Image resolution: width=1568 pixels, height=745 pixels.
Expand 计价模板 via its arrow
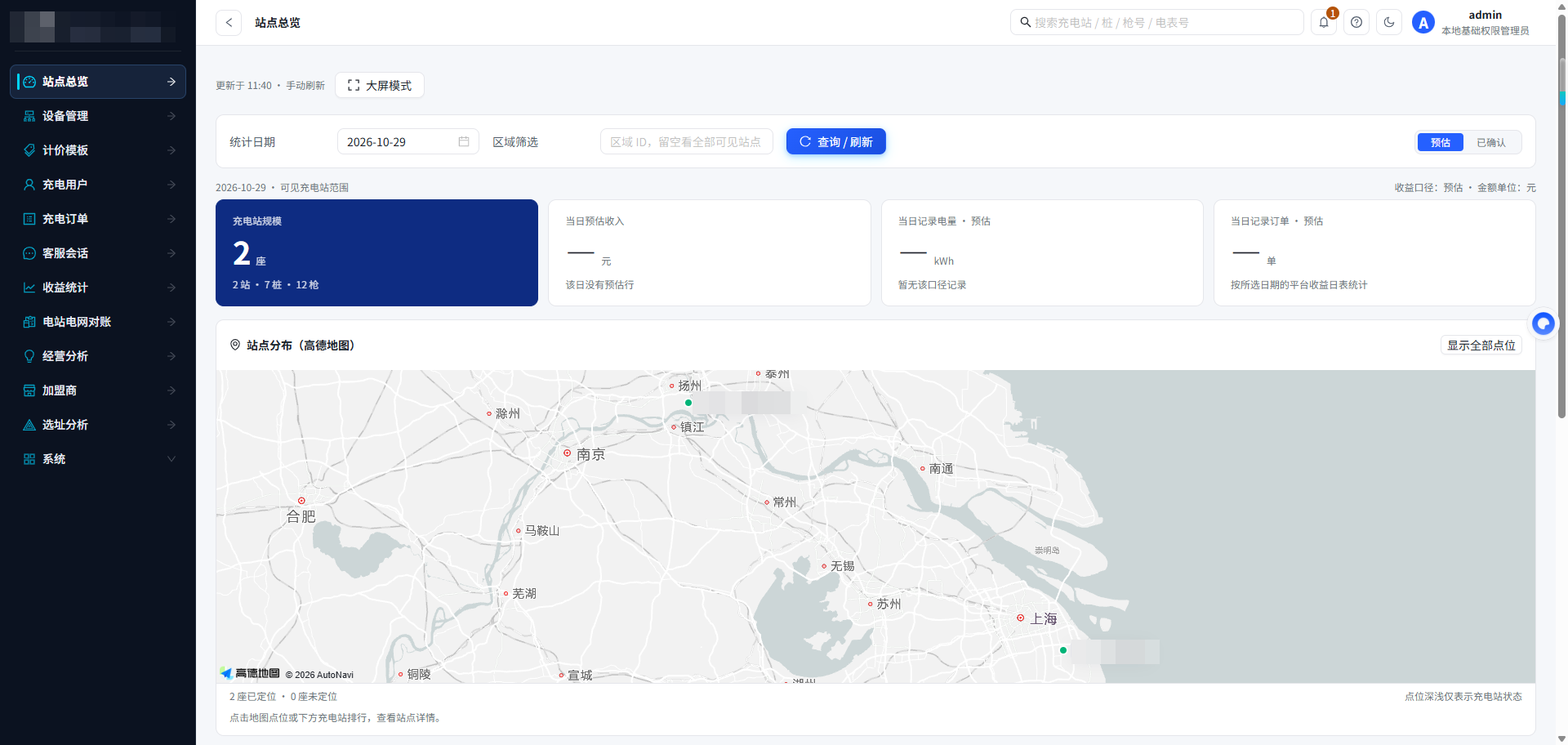(x=171, y=150)
